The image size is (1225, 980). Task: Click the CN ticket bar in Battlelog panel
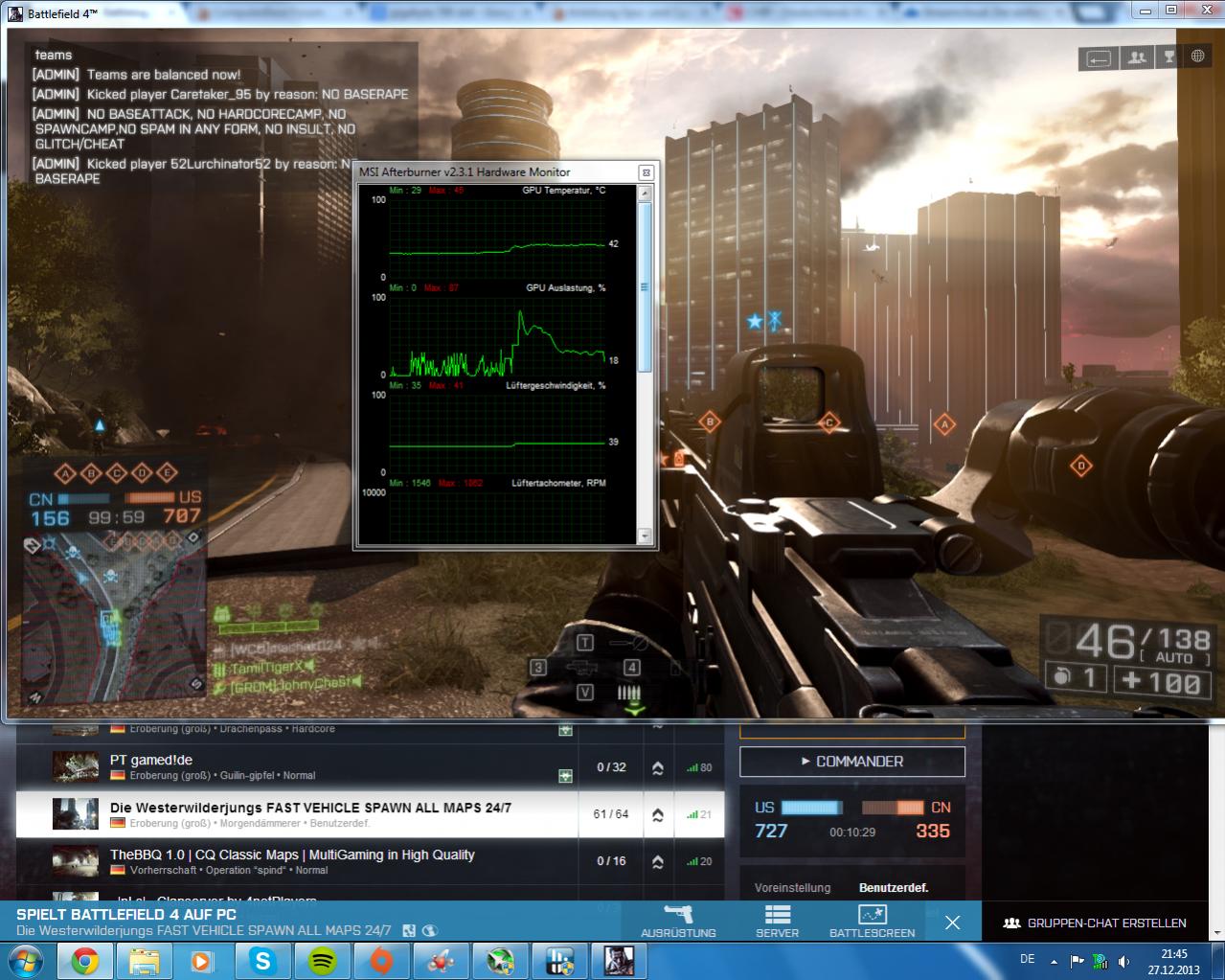pos(893,808)
